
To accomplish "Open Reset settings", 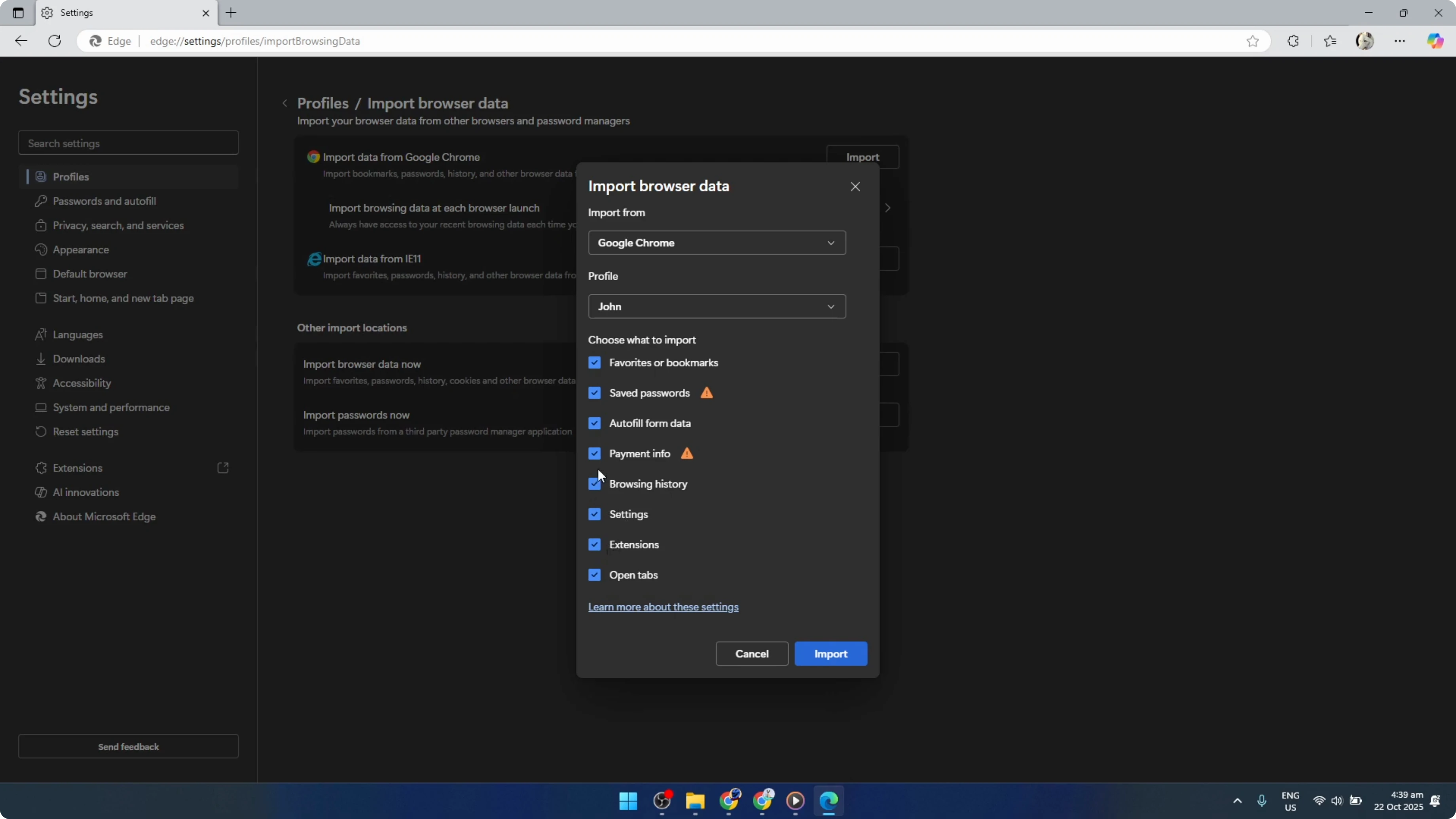I will [x=128, y=432].
